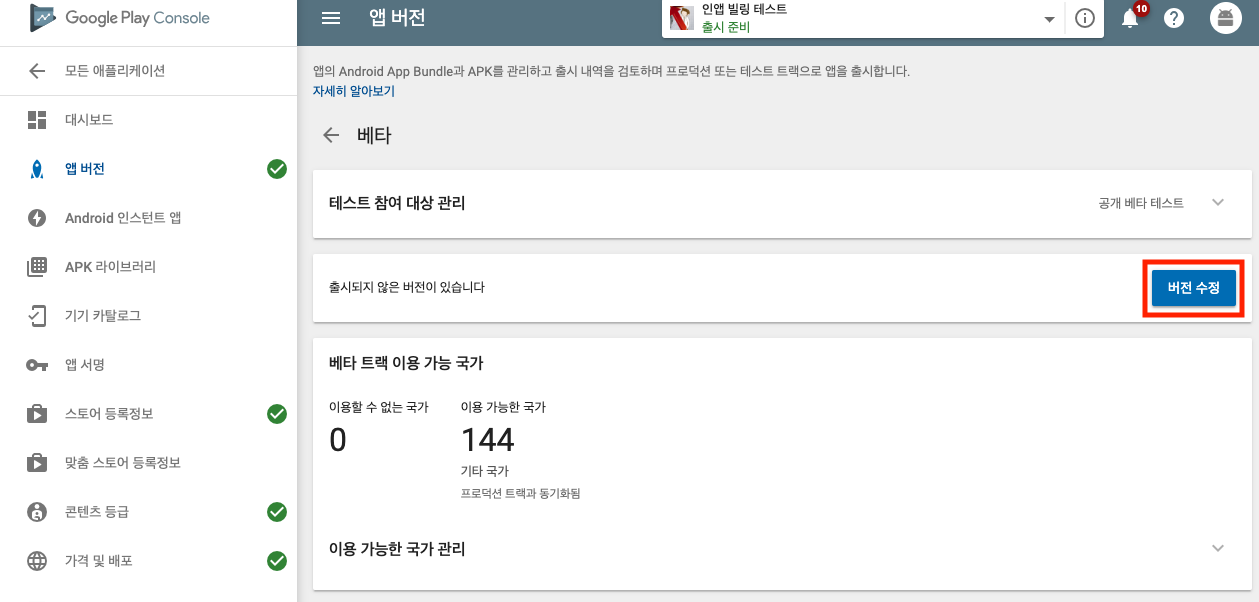
Task: Click the 공개 베타 테스트 label
Action: [x=1141, y=203]
